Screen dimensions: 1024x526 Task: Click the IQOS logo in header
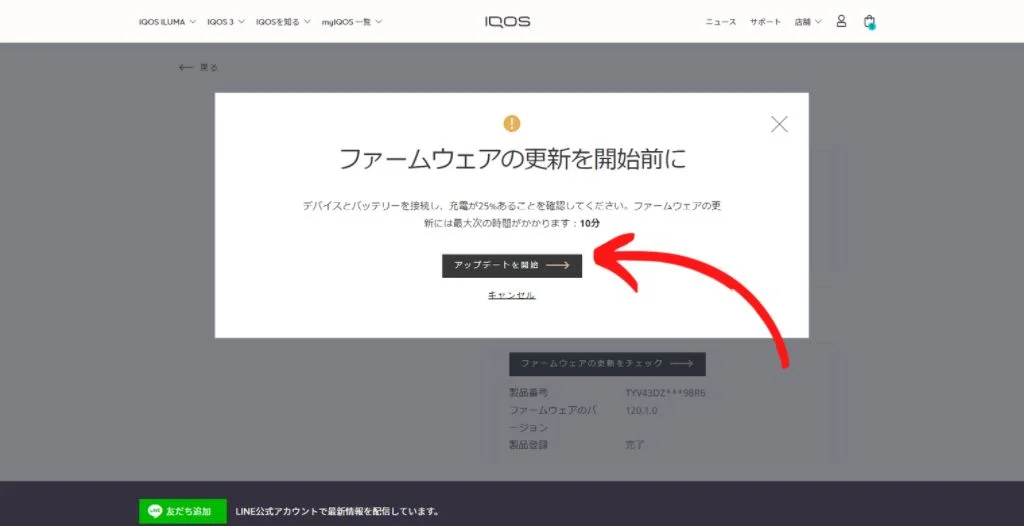tap(507, 22)
